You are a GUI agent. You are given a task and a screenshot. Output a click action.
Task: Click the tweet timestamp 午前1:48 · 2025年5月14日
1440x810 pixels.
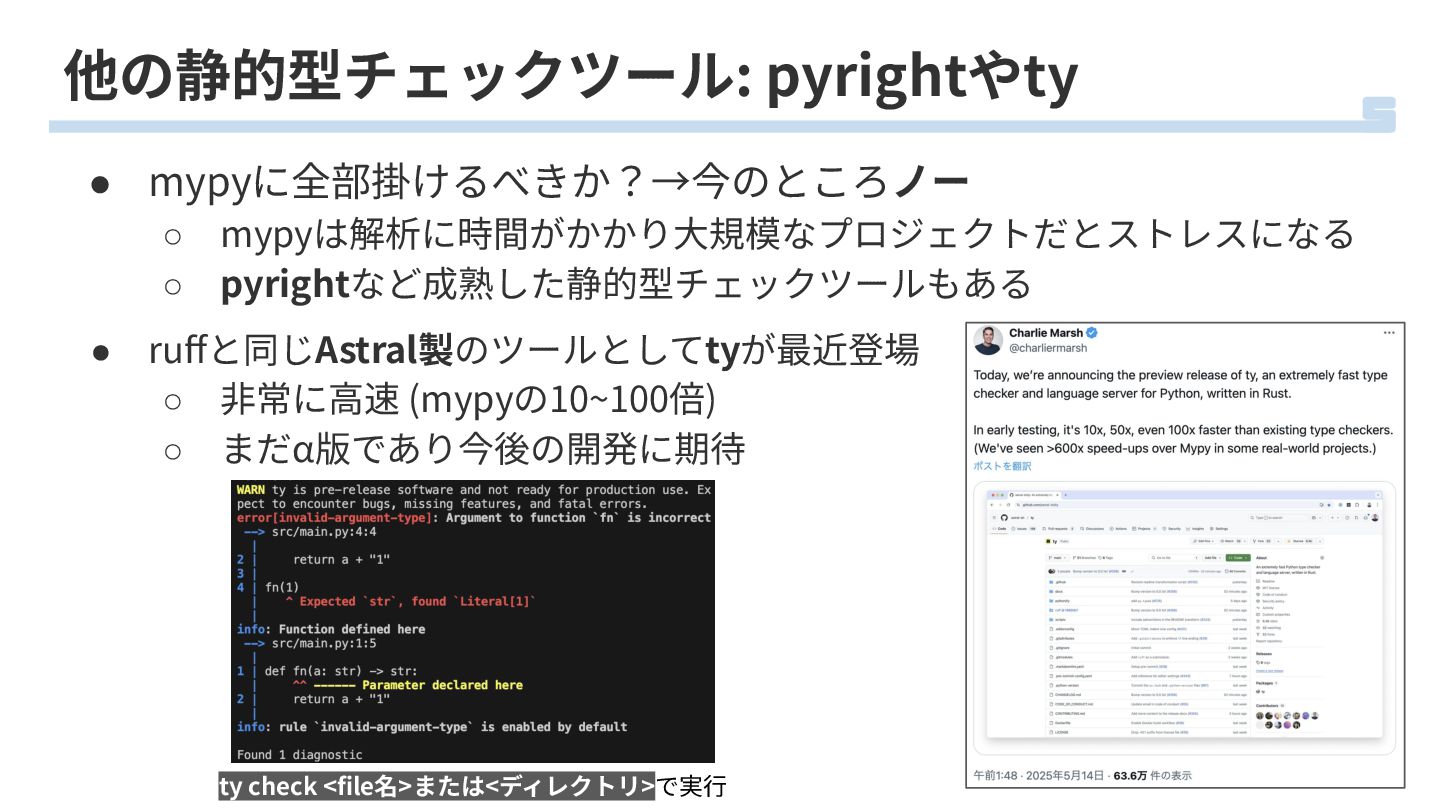(x=1039, y=775)
